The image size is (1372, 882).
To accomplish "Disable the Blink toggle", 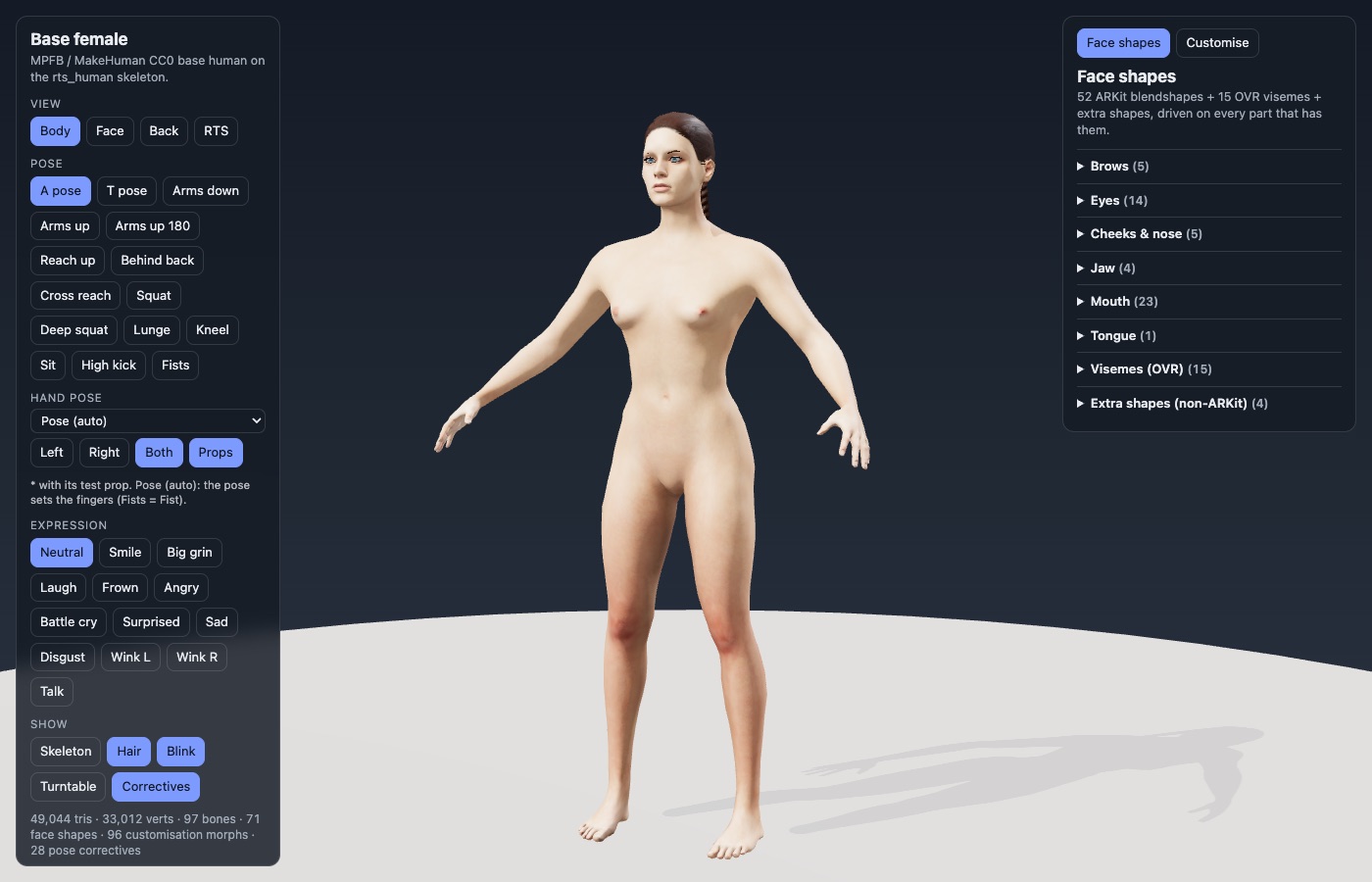I will coord(181,752).
